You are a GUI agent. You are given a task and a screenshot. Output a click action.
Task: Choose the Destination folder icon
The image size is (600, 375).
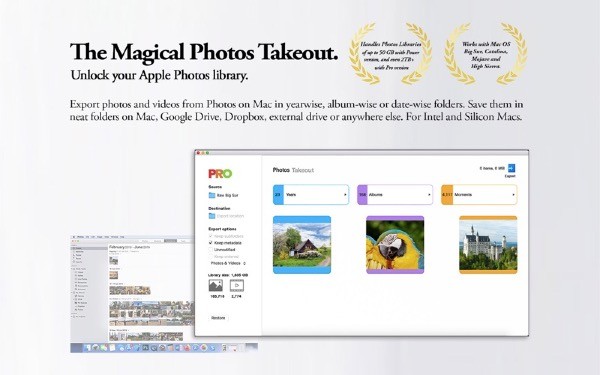click(x=212, y=216)
